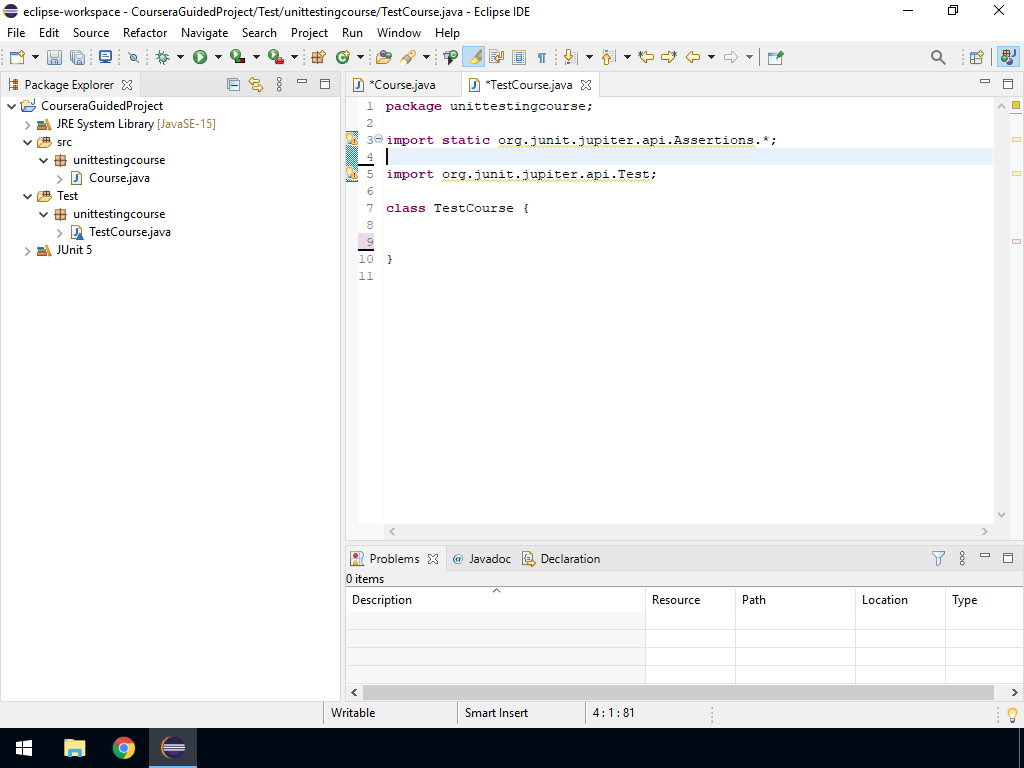Screen dimensions: 1024x768
Task: Open Chrome from the Windows taskbar
Action: (124, 748)
